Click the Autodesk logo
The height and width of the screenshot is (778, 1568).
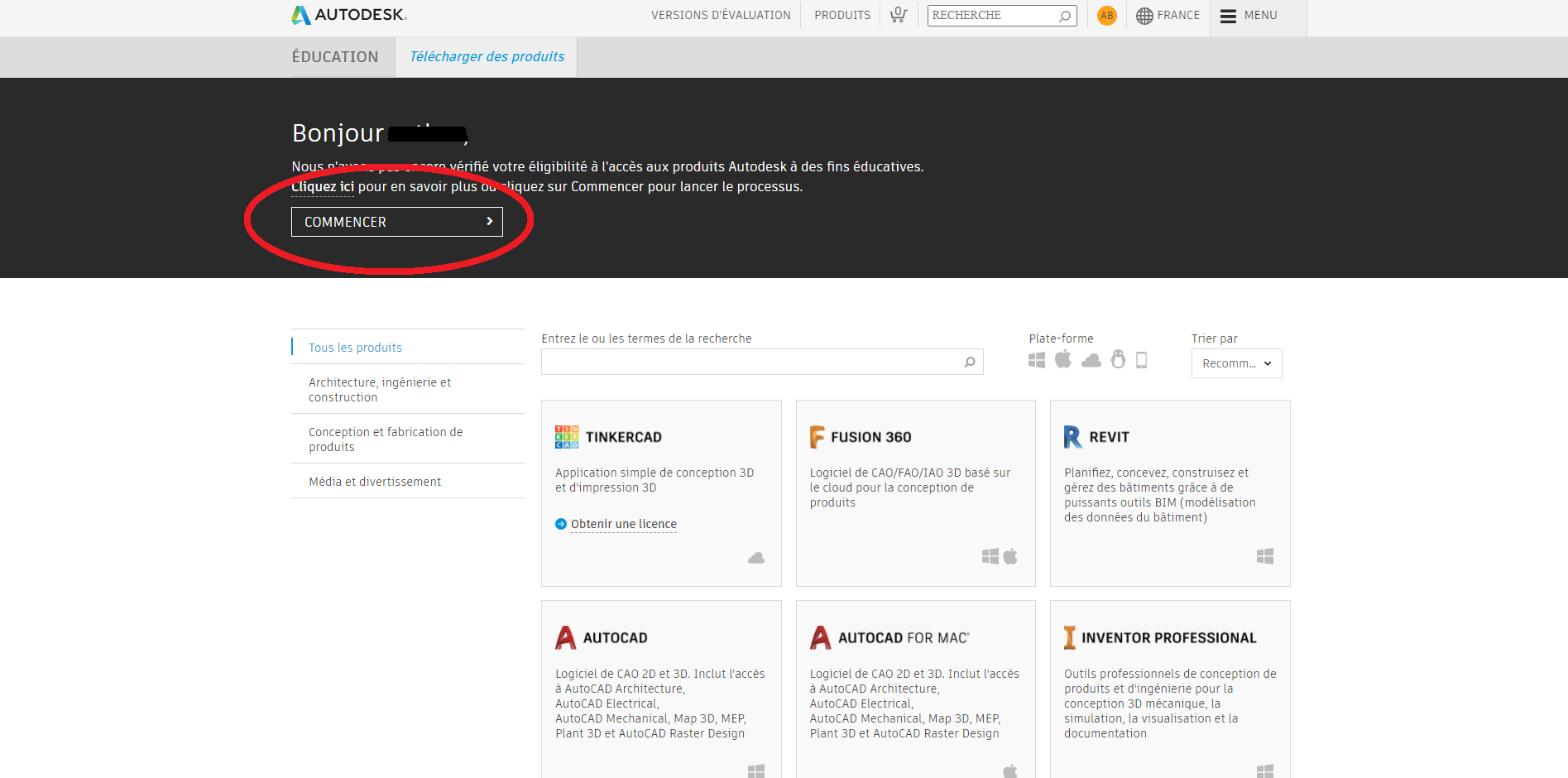(349, 15)
